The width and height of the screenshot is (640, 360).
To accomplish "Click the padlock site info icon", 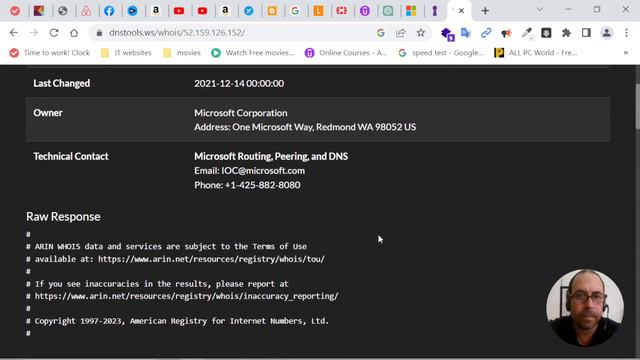I will coord(99,33).
